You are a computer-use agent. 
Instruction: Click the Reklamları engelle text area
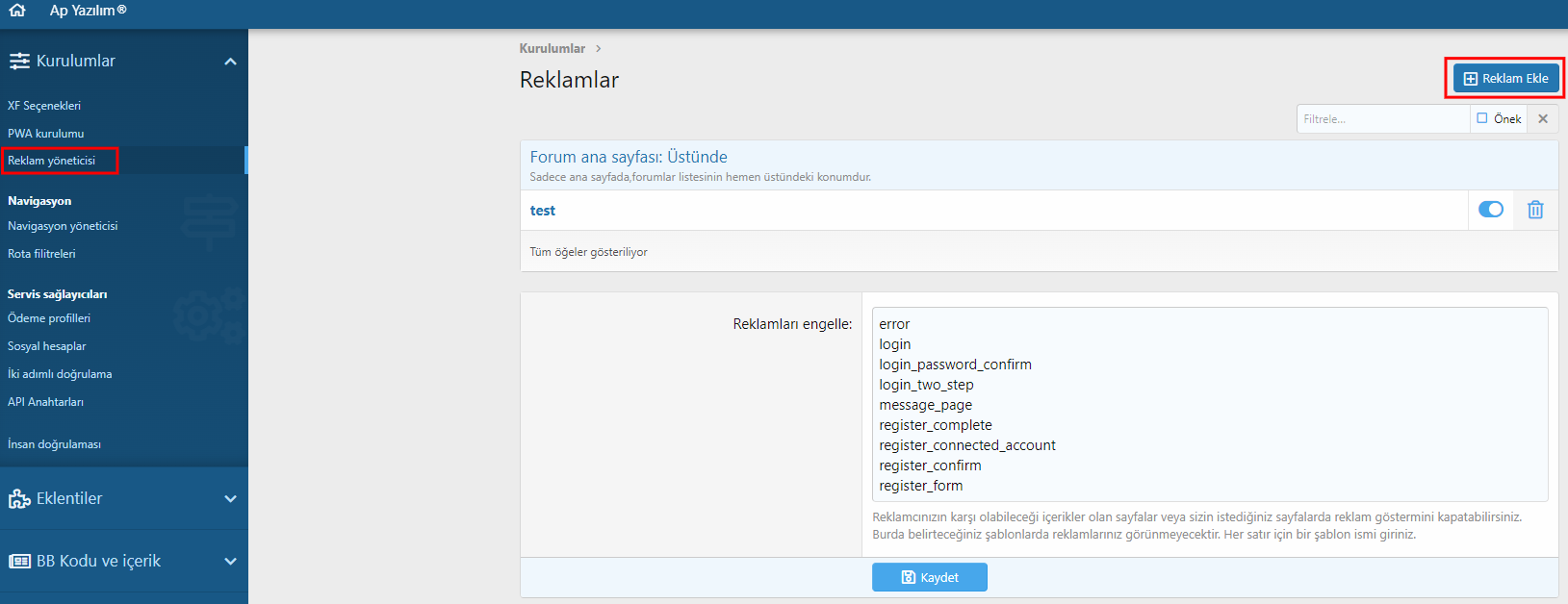[x=1210, y=404]
